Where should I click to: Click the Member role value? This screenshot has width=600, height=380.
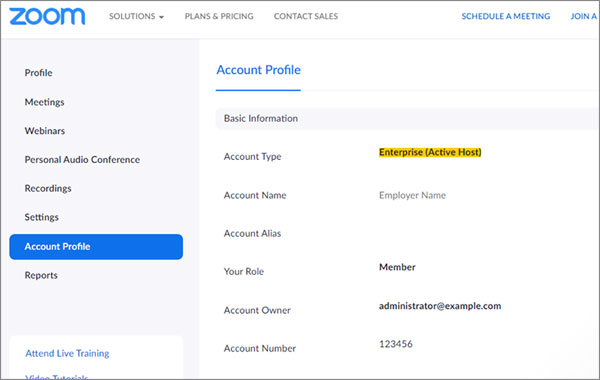coord(397,267)
